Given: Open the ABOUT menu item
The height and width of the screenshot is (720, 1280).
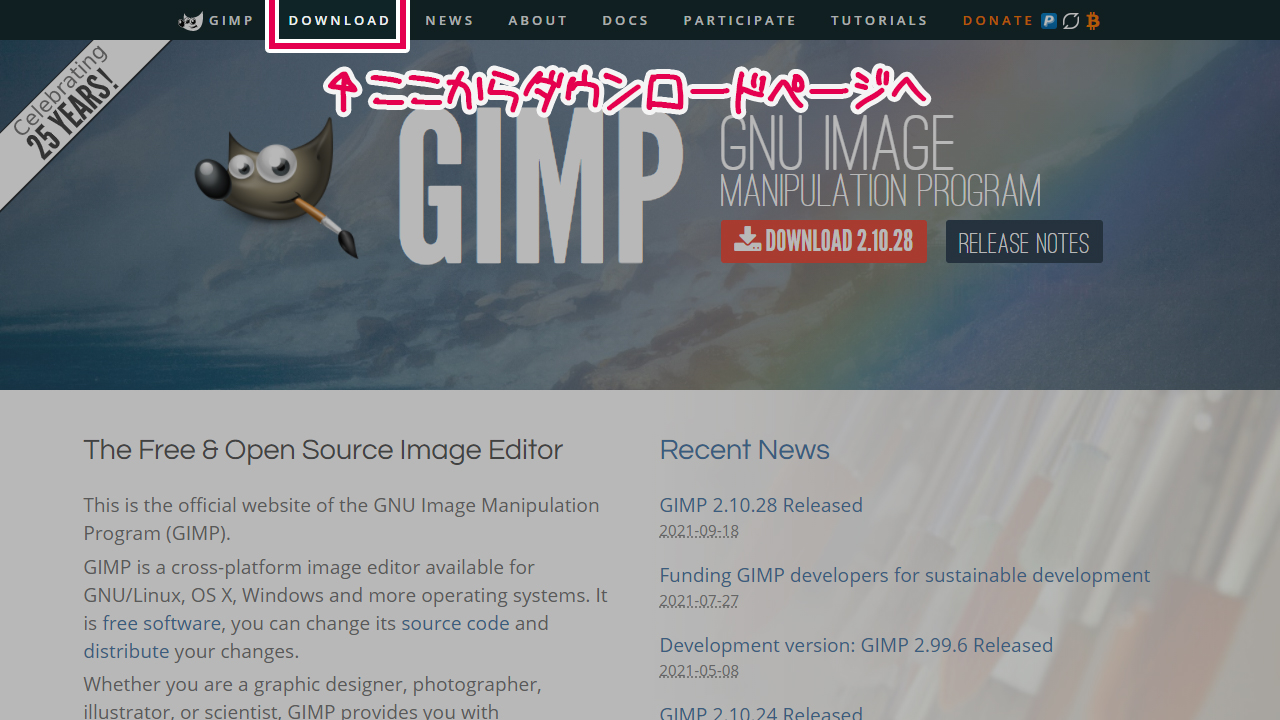Looking at the screenshot, I should [538, 20].
